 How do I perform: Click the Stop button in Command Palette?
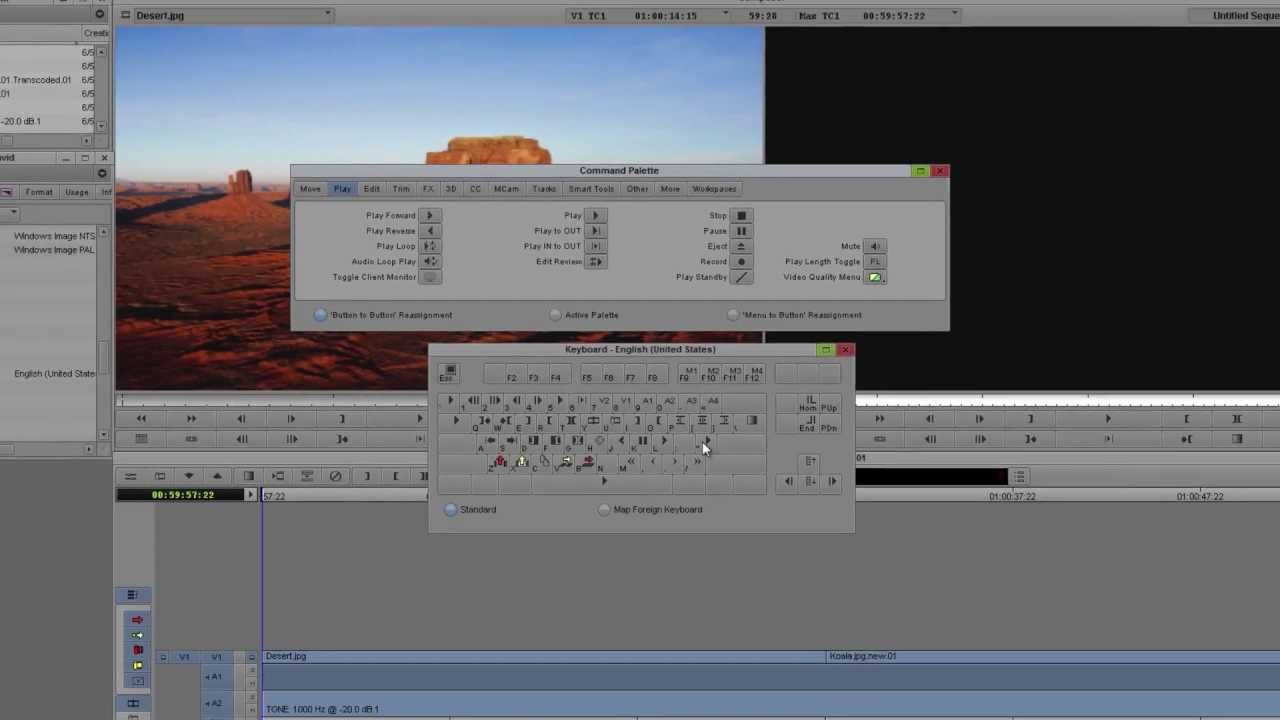coord(741,215)
